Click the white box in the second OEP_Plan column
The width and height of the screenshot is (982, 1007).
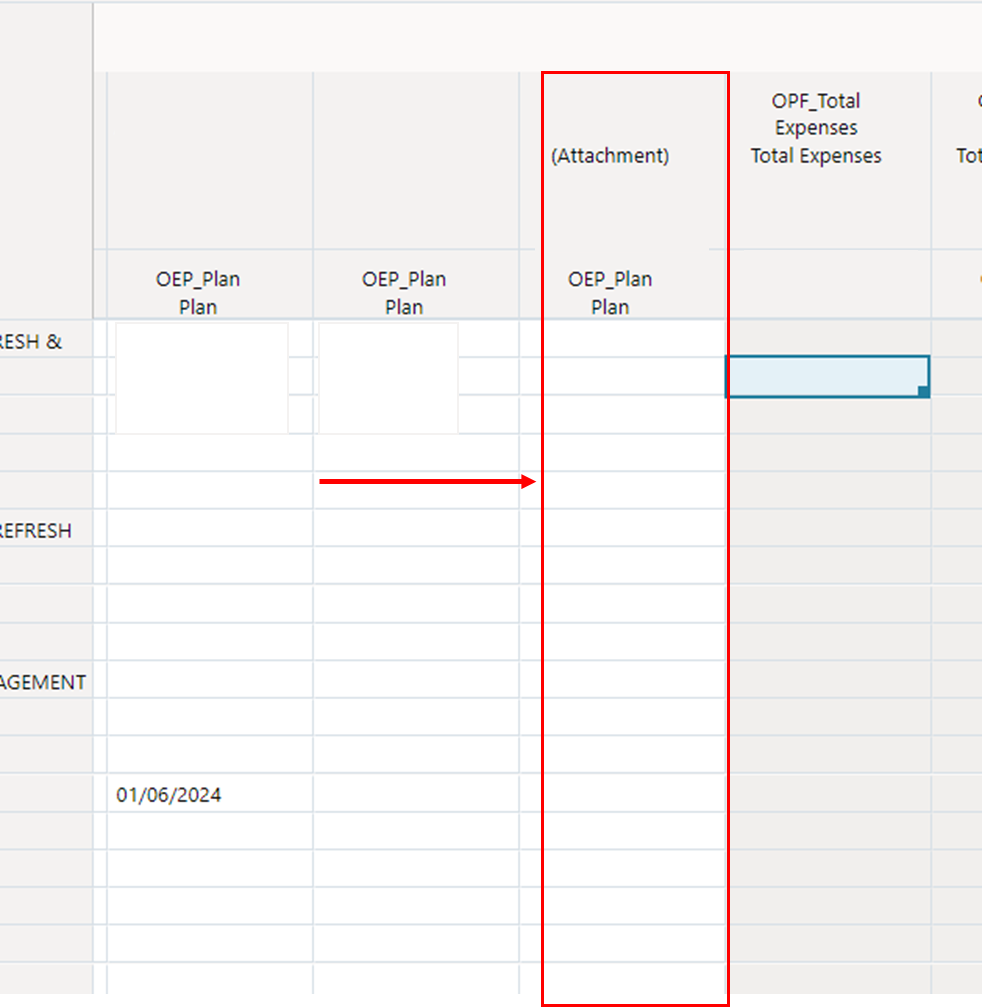[x=388, y=378]
